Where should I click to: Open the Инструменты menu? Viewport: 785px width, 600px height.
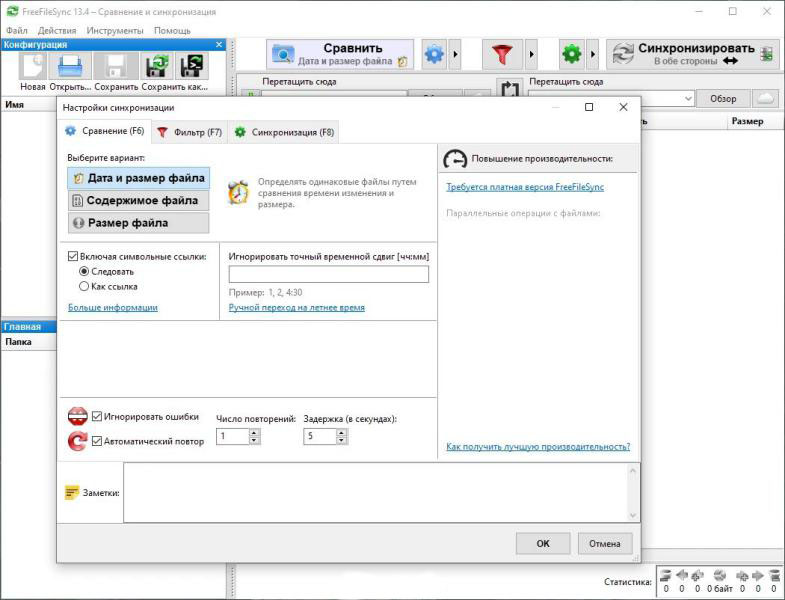click(115, 31)
